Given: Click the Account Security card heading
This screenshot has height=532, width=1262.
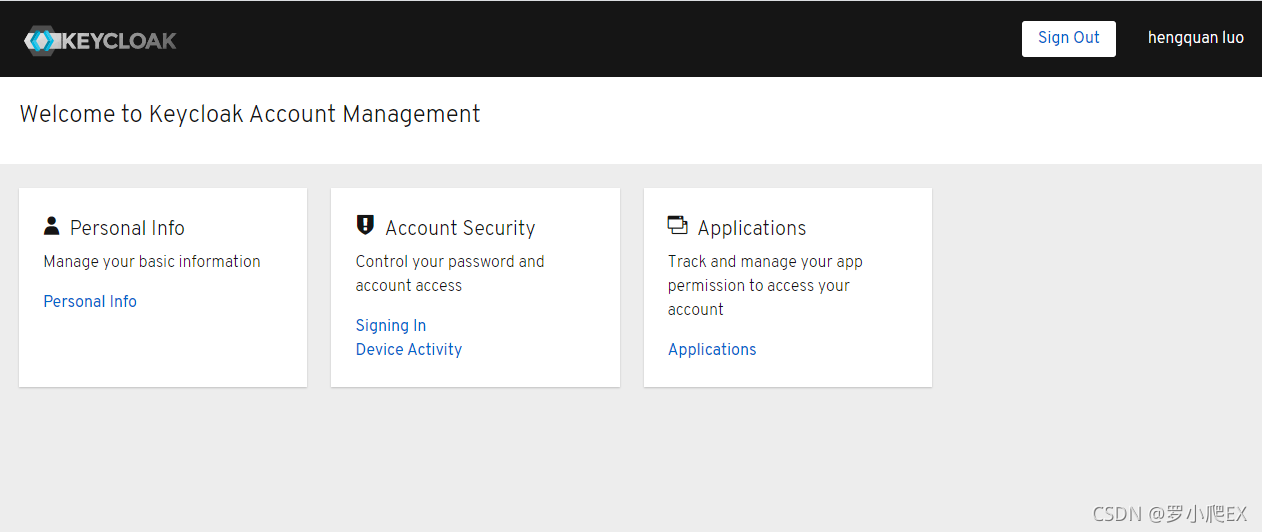Looking at the screenshot, I should tap(460, 228).
